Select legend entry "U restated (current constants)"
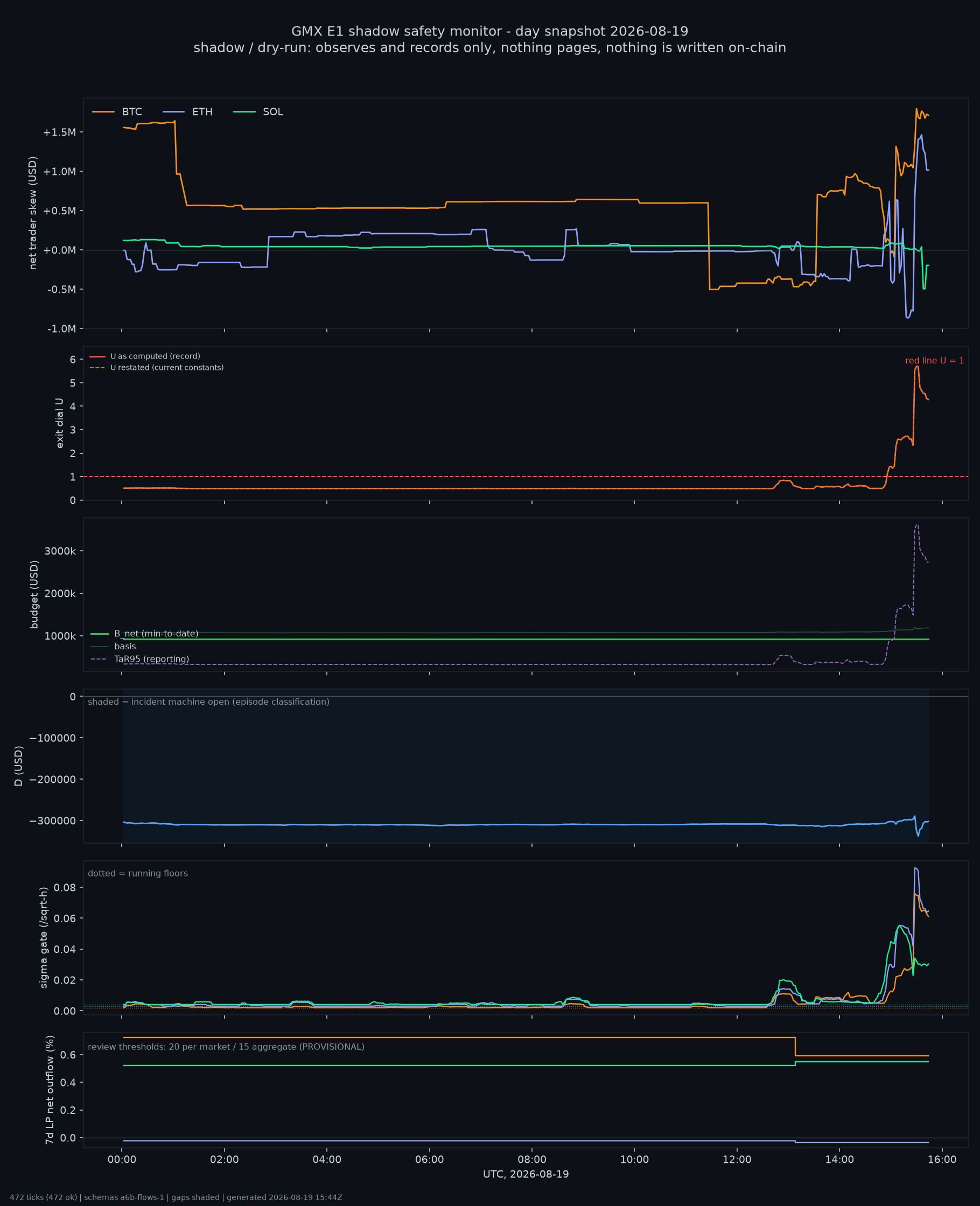The image size is (980, 1206). coord(156,367)
